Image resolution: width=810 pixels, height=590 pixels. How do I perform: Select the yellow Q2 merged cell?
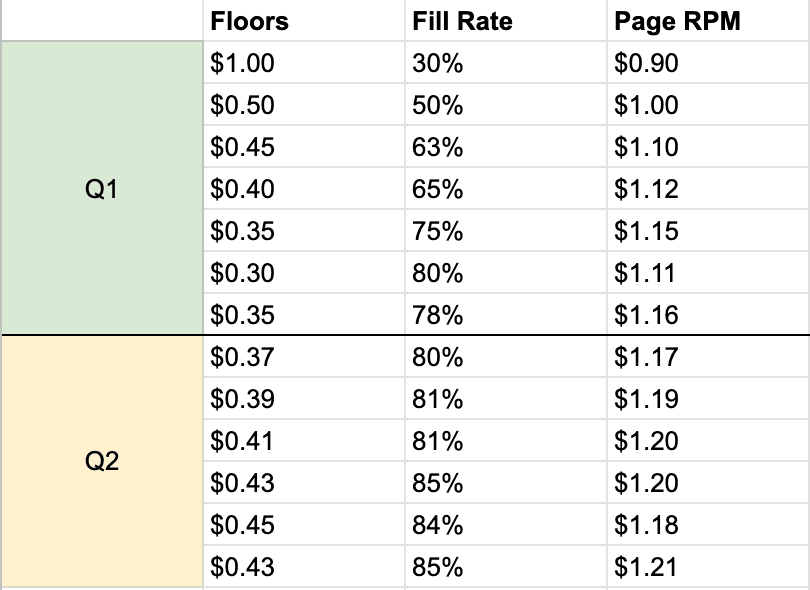(101, 462)
